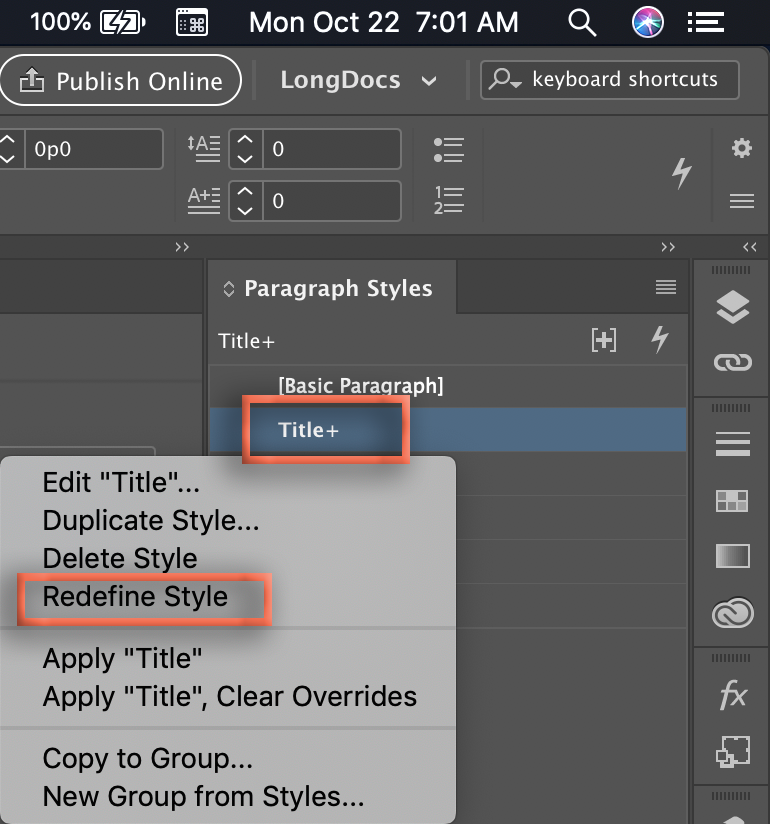770x824 pixels.
Task: Open the Links panel icon
Action: (x=733, y=363)
